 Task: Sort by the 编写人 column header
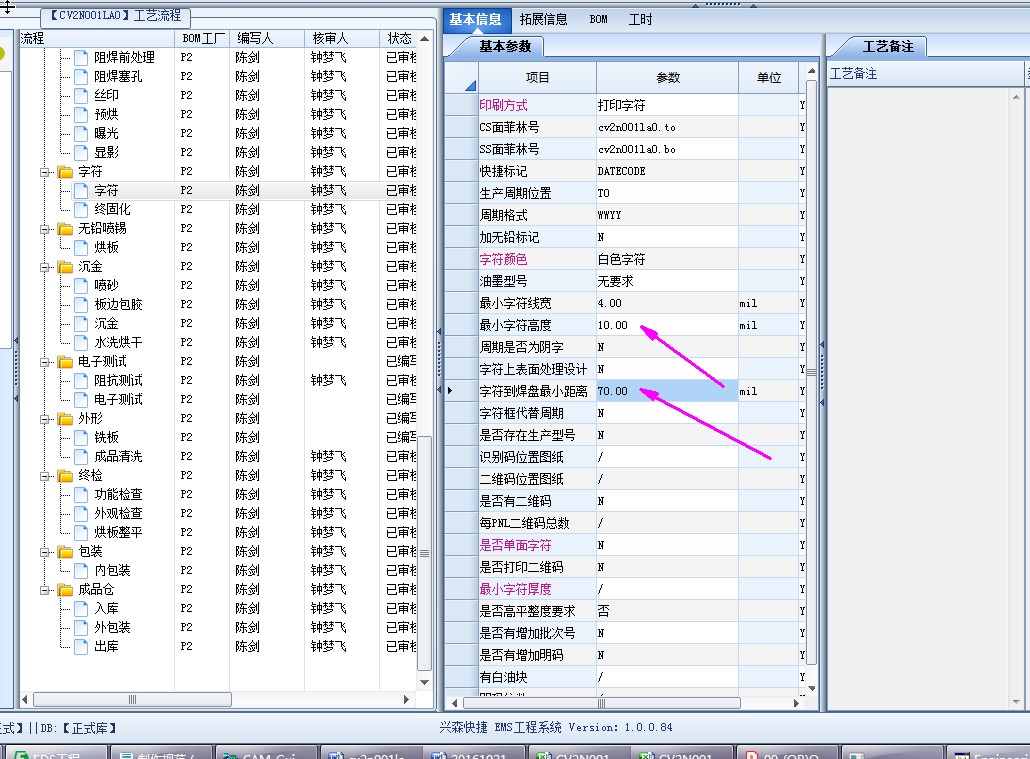[x=267, y=39]
